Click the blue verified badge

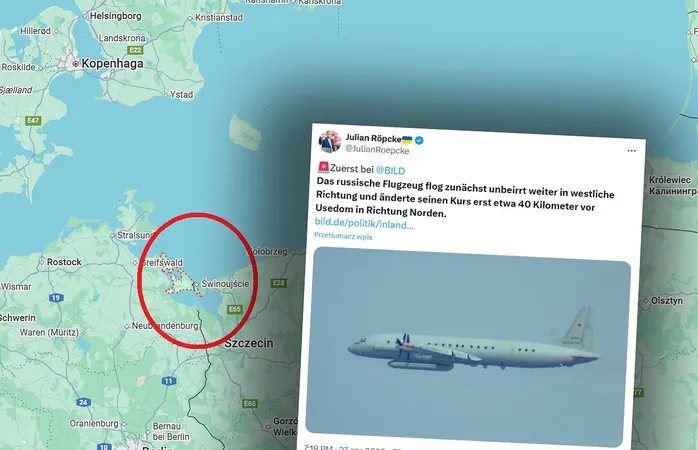(419, 141)
